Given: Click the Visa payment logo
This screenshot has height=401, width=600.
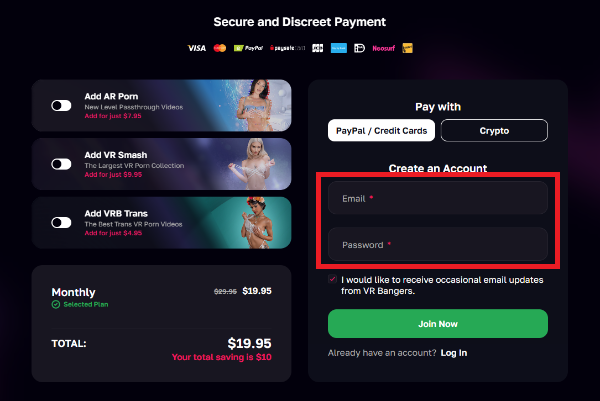Looking at the screenshot, I should pos(196,47).
